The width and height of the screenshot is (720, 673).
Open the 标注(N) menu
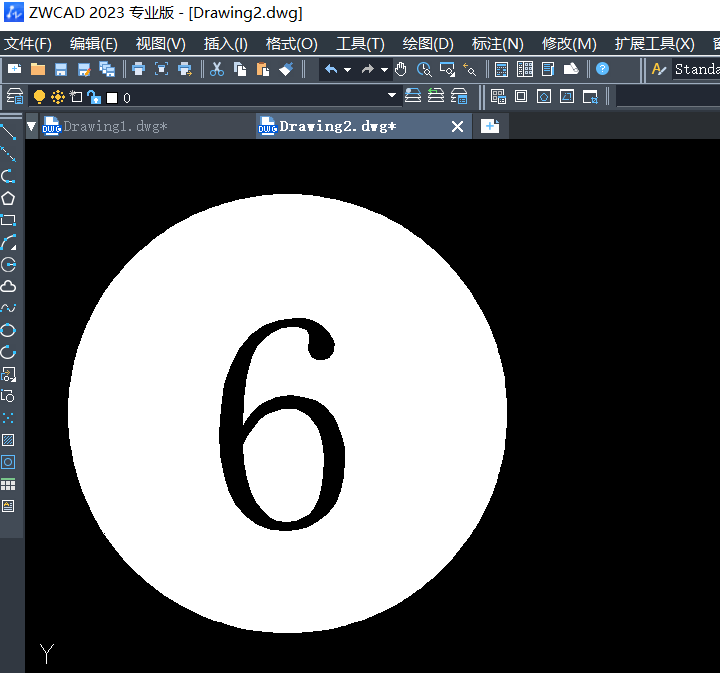(498, 44)
